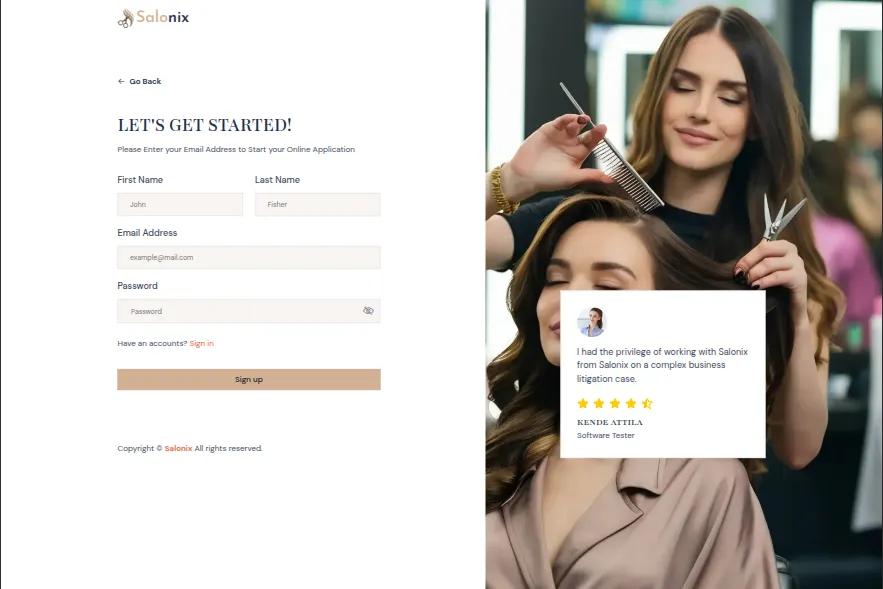Click the 'Last Name' label
This screenshot has height=589, width=883.
[278, 180]
